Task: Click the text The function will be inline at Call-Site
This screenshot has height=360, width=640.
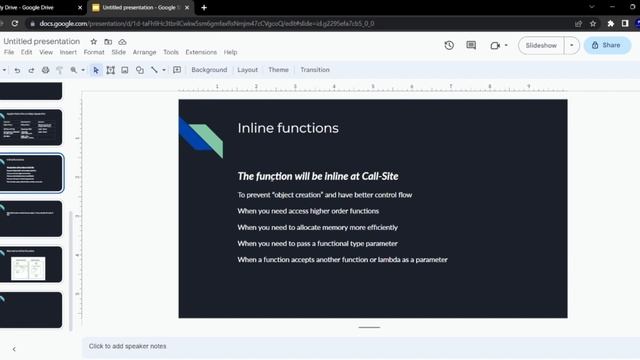Action: [318, 176]
